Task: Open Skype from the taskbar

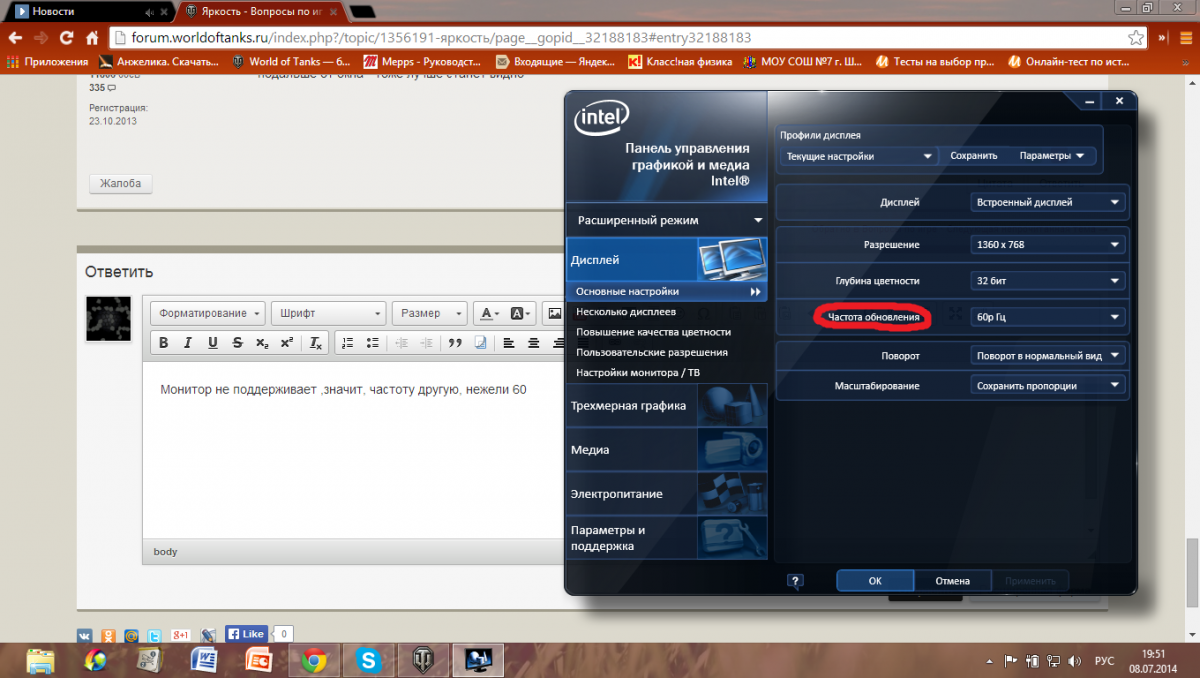Action: (x=369, y=661)
